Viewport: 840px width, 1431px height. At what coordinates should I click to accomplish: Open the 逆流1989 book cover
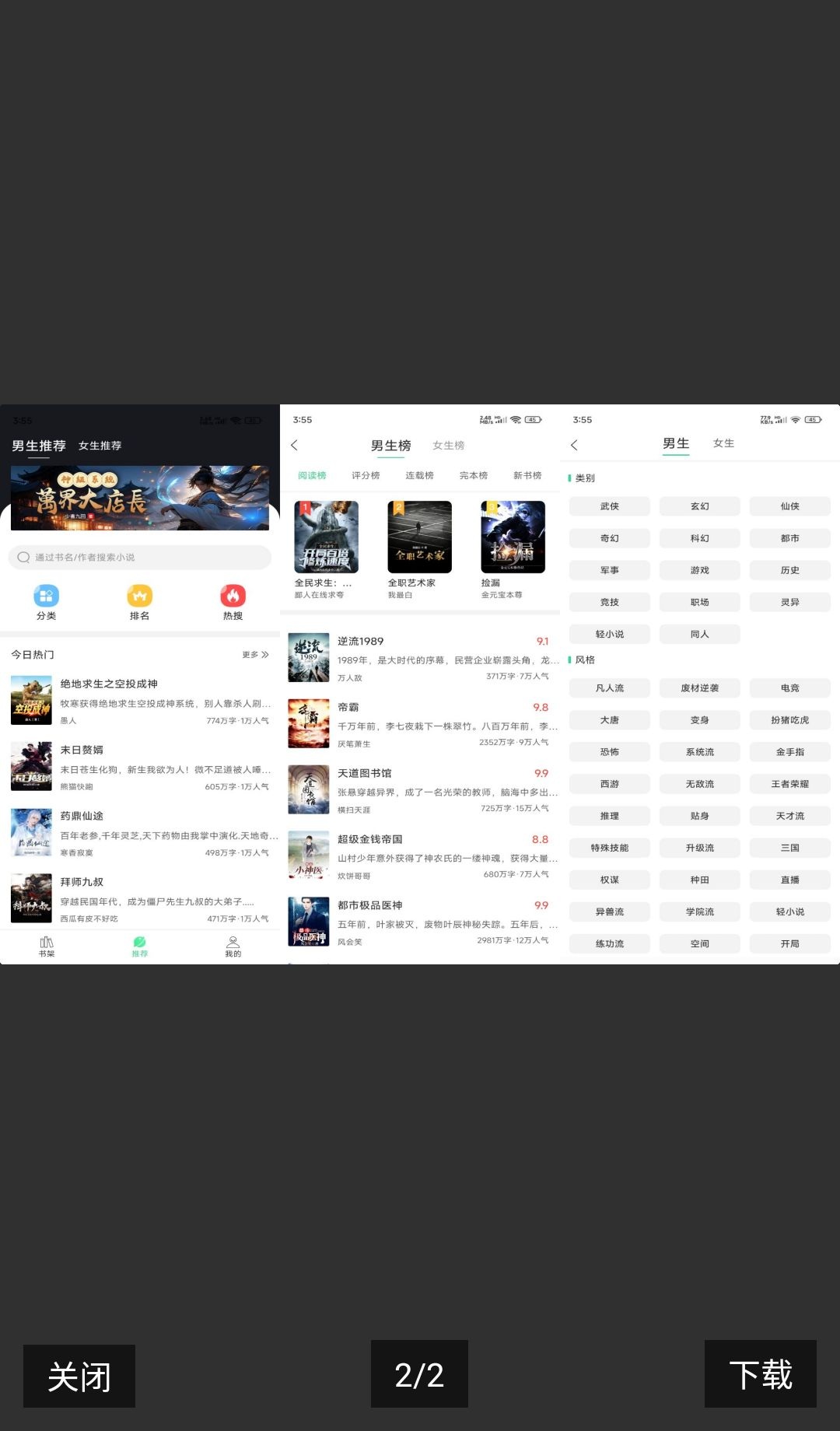click(309, 657)
